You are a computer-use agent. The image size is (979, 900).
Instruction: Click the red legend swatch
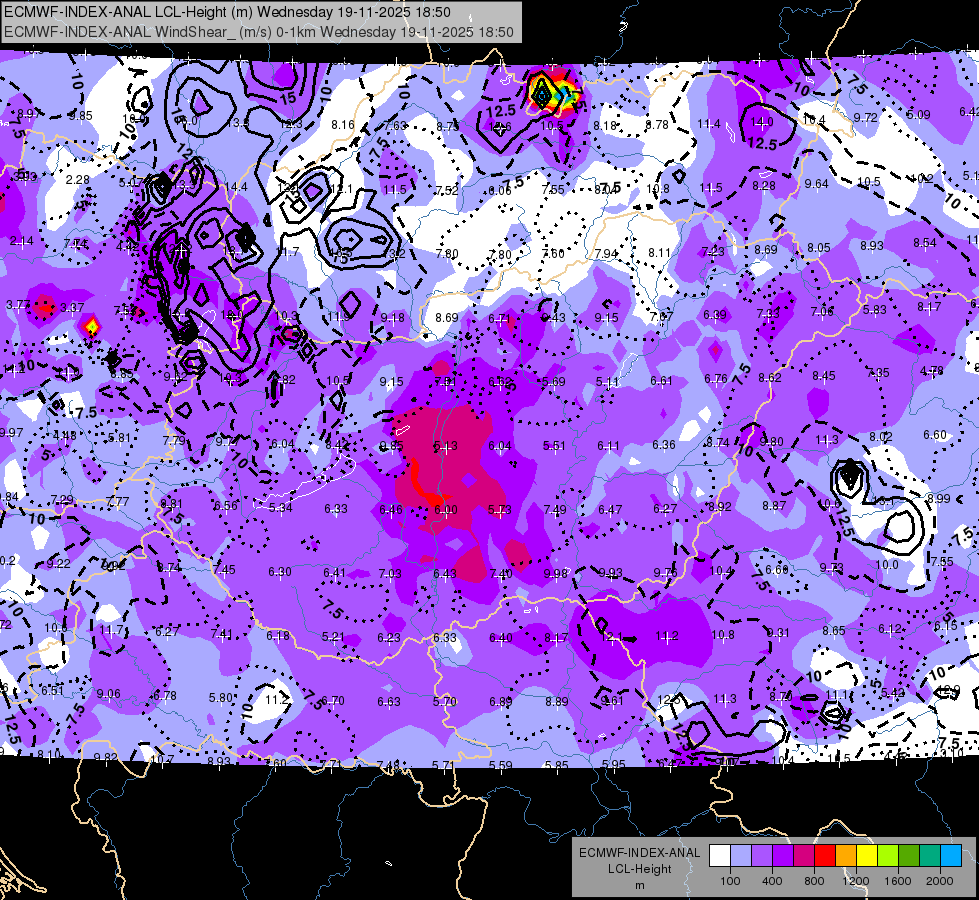pyautogui.click(x=825, y=856)
